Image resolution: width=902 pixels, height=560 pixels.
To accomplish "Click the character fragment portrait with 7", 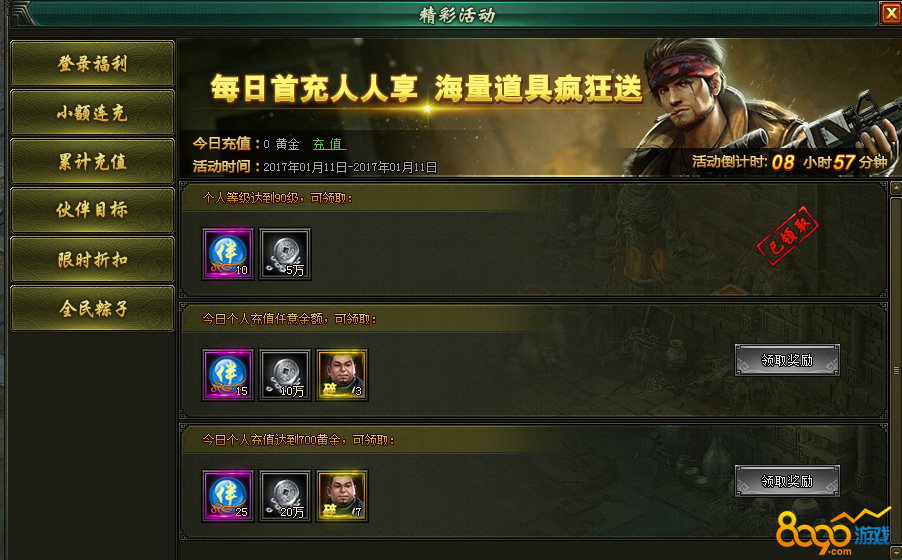I will click(342, 496).
